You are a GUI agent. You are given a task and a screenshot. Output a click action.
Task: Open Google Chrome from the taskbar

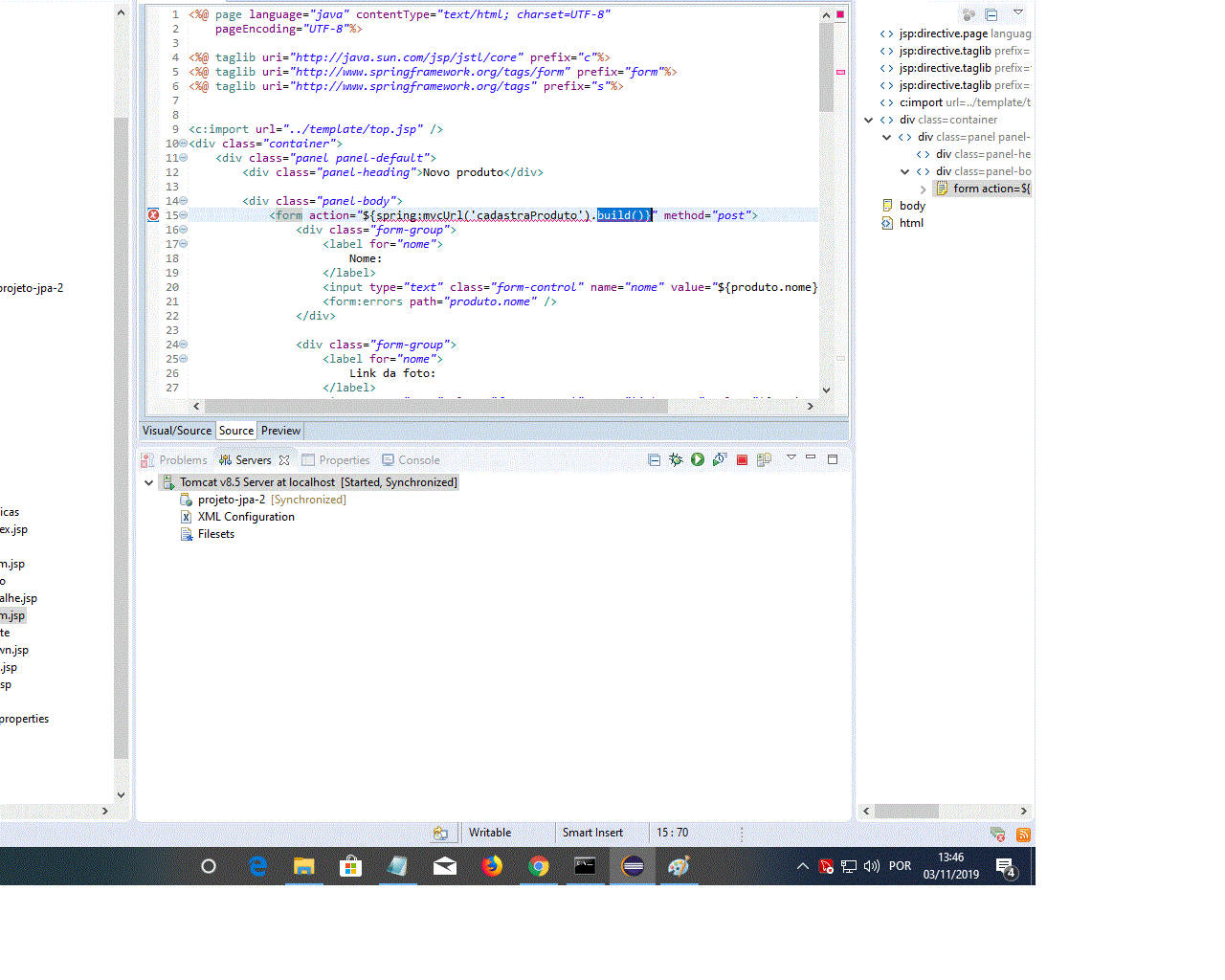point(539,866)
